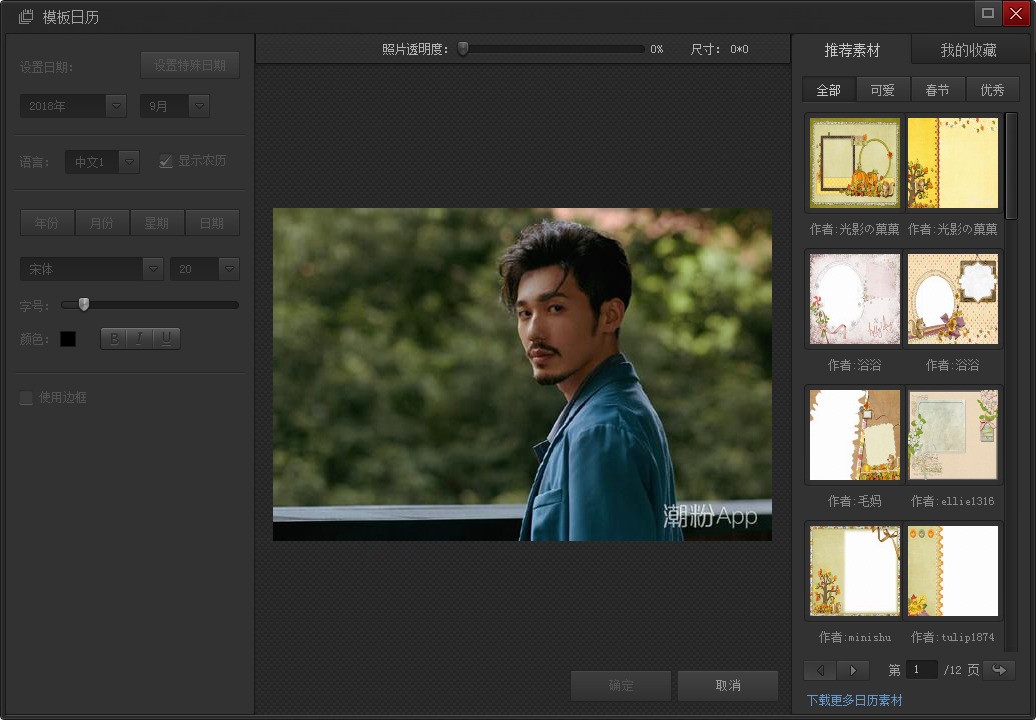The height and width of the screenshot is (720, 1036).
Task: Click the black color swatch
Action: point(68,339)
